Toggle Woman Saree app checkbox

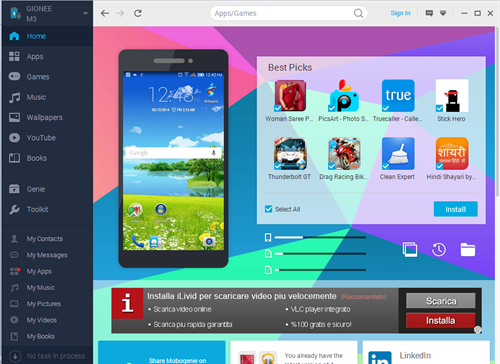point(278,108)
